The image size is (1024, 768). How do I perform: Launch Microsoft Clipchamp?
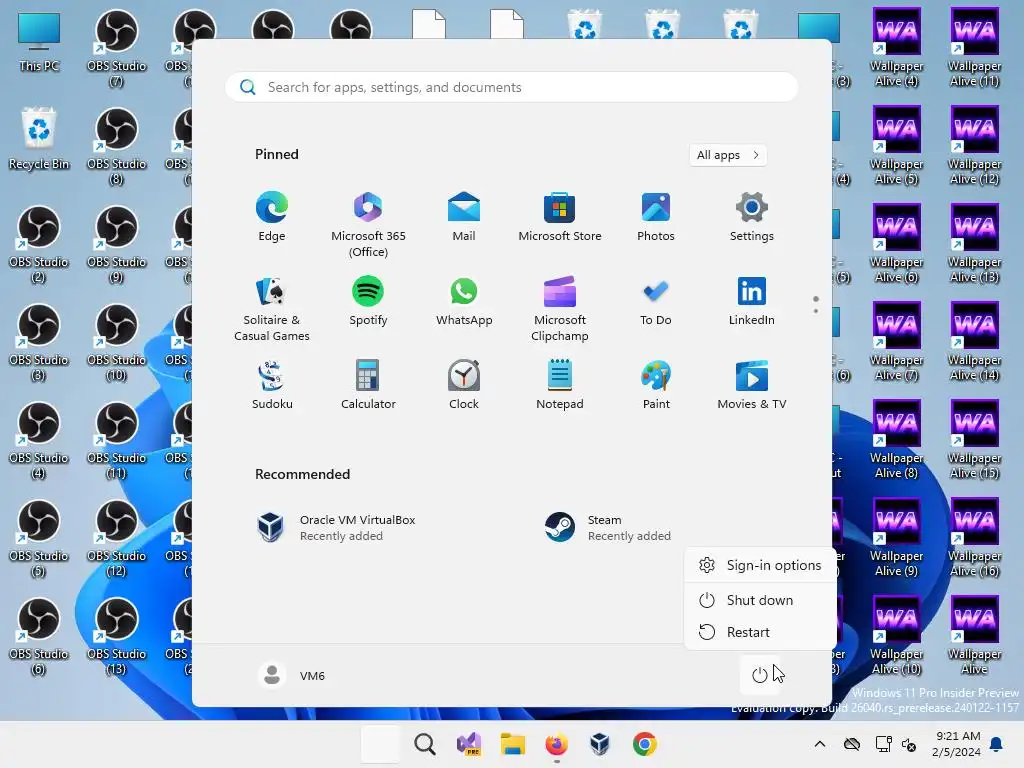[x=560, y=308]
